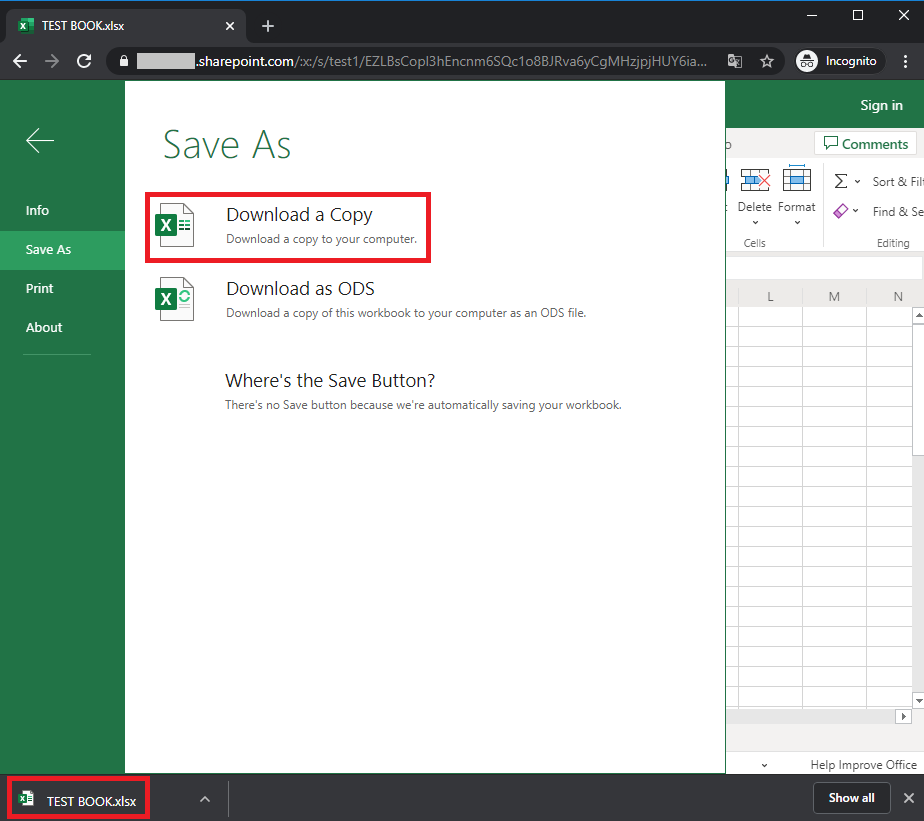Click the back arrow in the green sidebar
Viewport: 924px width, 821px height.
(40, 140)
